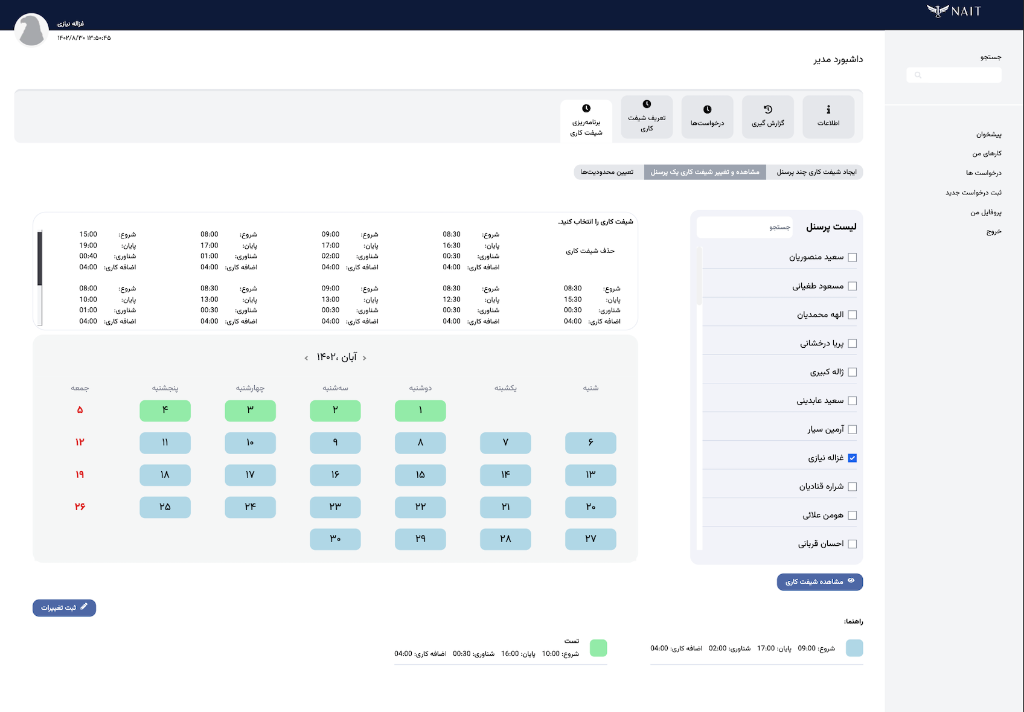Image resolution: width=1024 pixels, height=712 pixels.
Task: Click the clock icon on تعریف شیفت کاری tab
Action: (647, 104)
